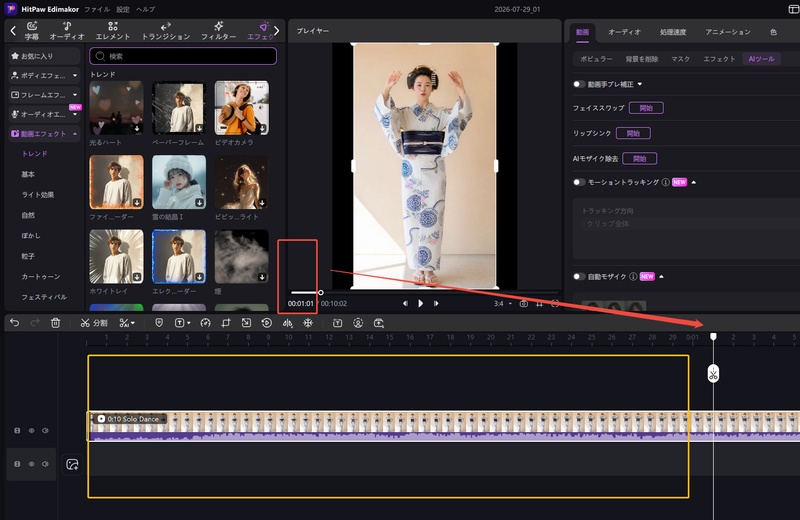800x520 pixels.
Task: Open the speed gauge tool
Action: [x=206, y=323]
